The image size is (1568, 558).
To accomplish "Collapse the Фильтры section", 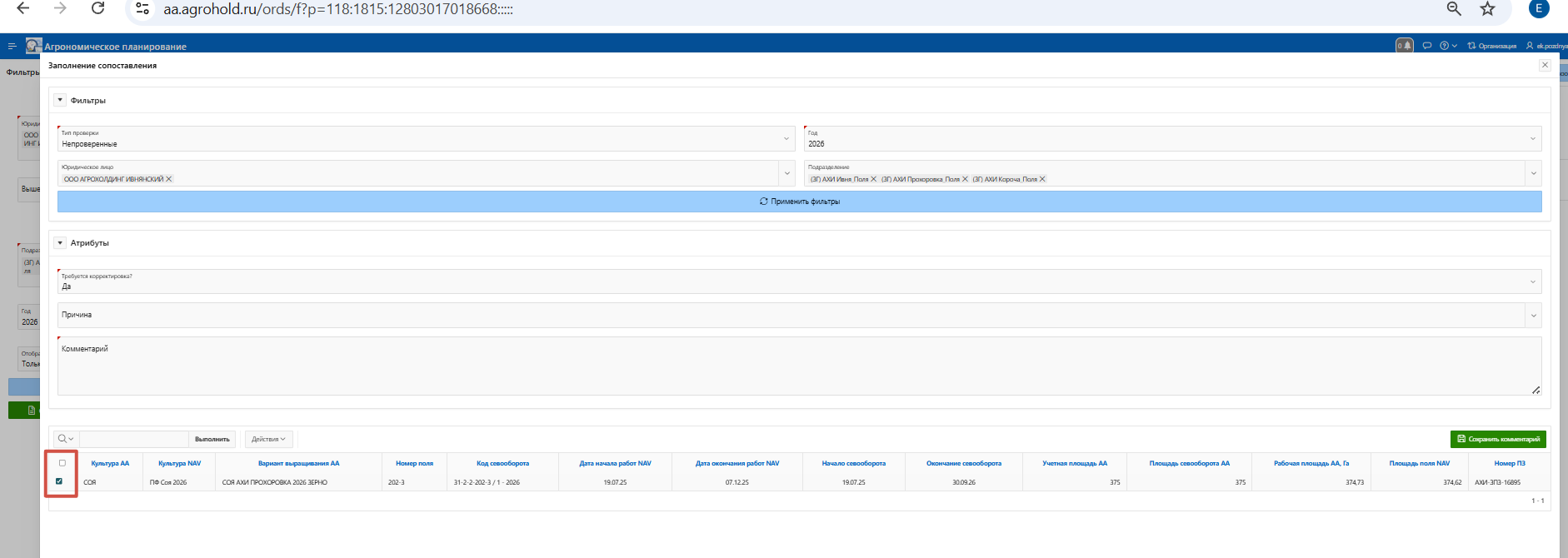I will (60, 100).
